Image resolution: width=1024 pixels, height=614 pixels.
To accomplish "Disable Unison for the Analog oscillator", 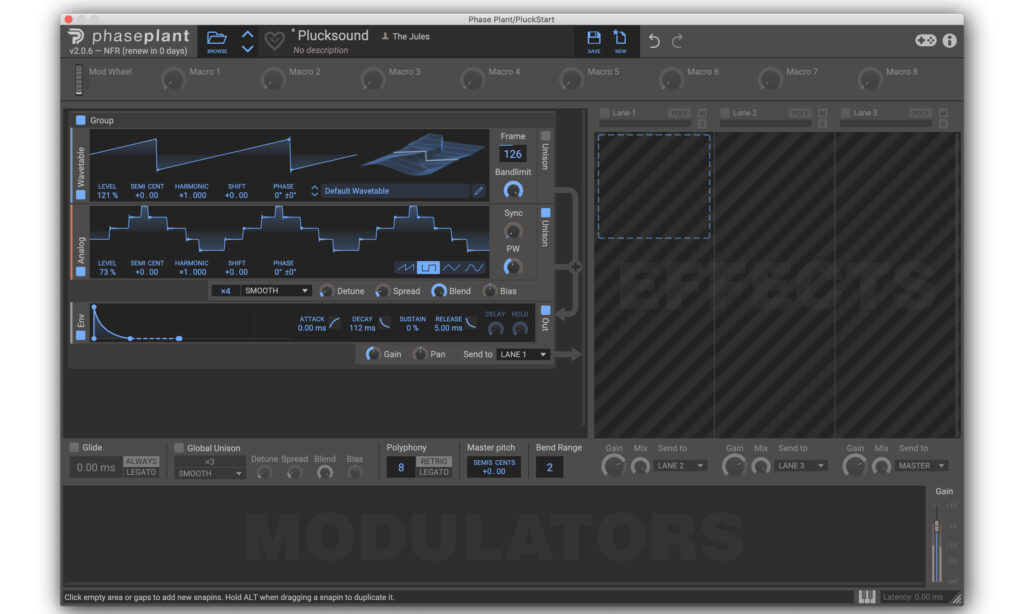I will coord(545,213).
